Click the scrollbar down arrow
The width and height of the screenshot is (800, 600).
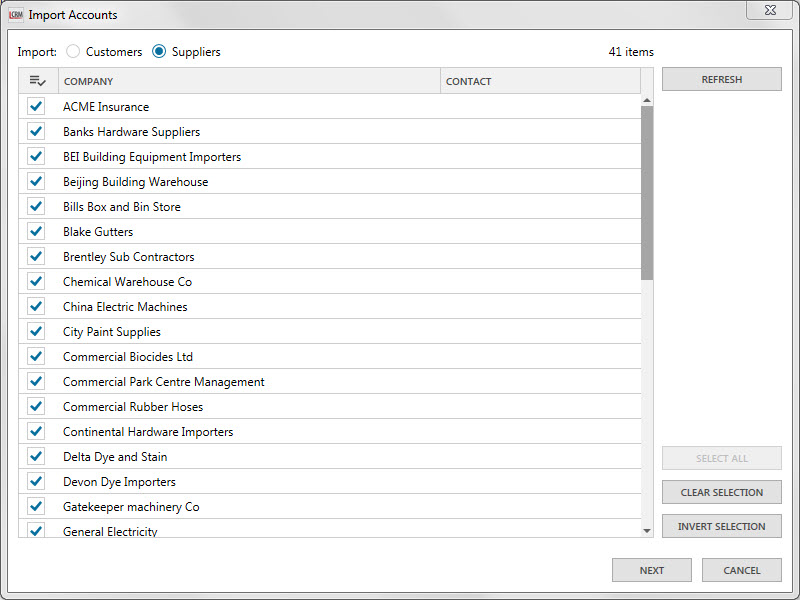point(647,530)
